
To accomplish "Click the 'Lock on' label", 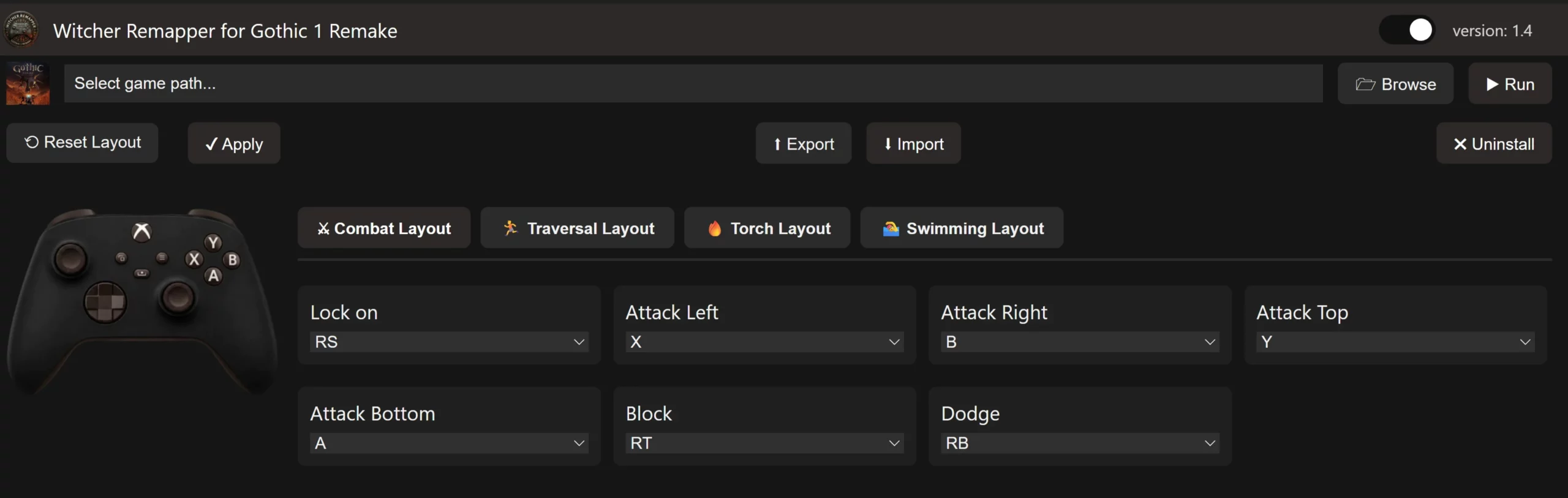I will tap(344, 312).
